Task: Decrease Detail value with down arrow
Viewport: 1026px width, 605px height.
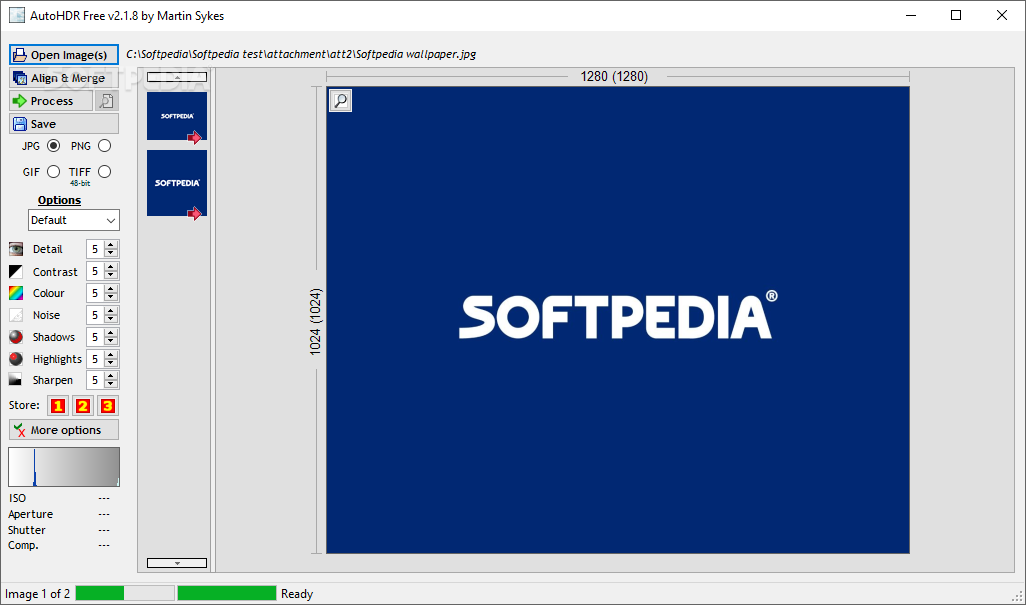Action: [x=111, y=253]
